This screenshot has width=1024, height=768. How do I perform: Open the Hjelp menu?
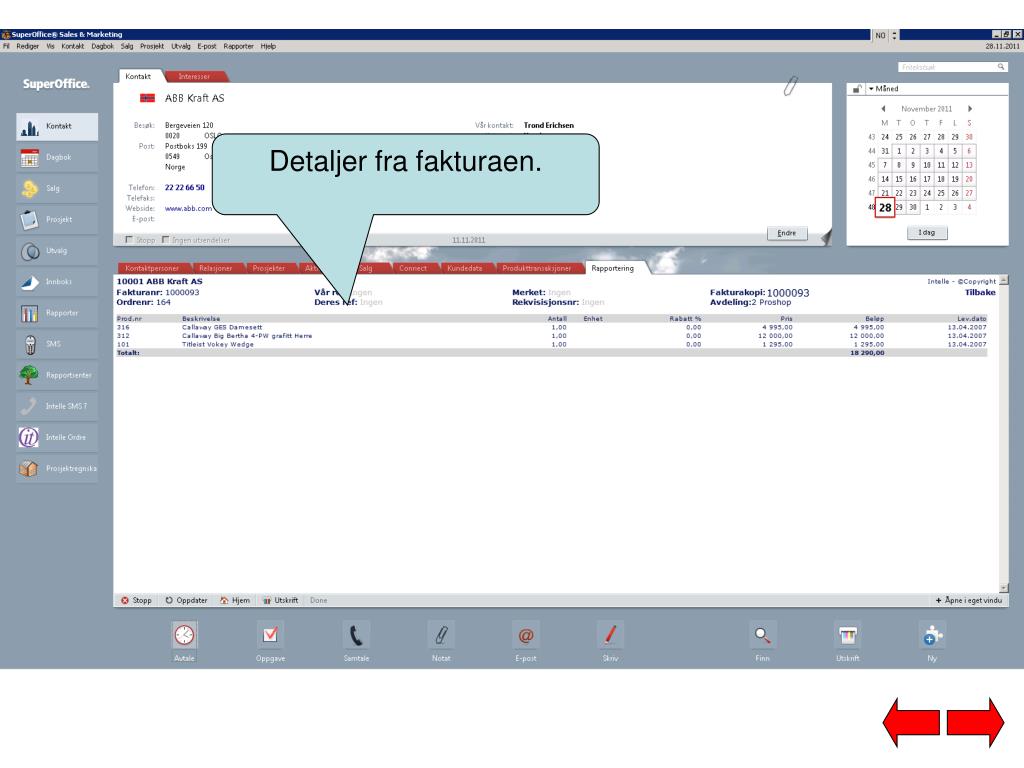pyautogui.click(x=268, y=46)
